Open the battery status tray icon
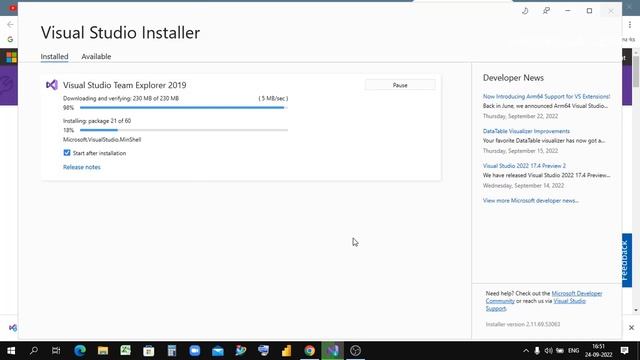 [560, 351]
